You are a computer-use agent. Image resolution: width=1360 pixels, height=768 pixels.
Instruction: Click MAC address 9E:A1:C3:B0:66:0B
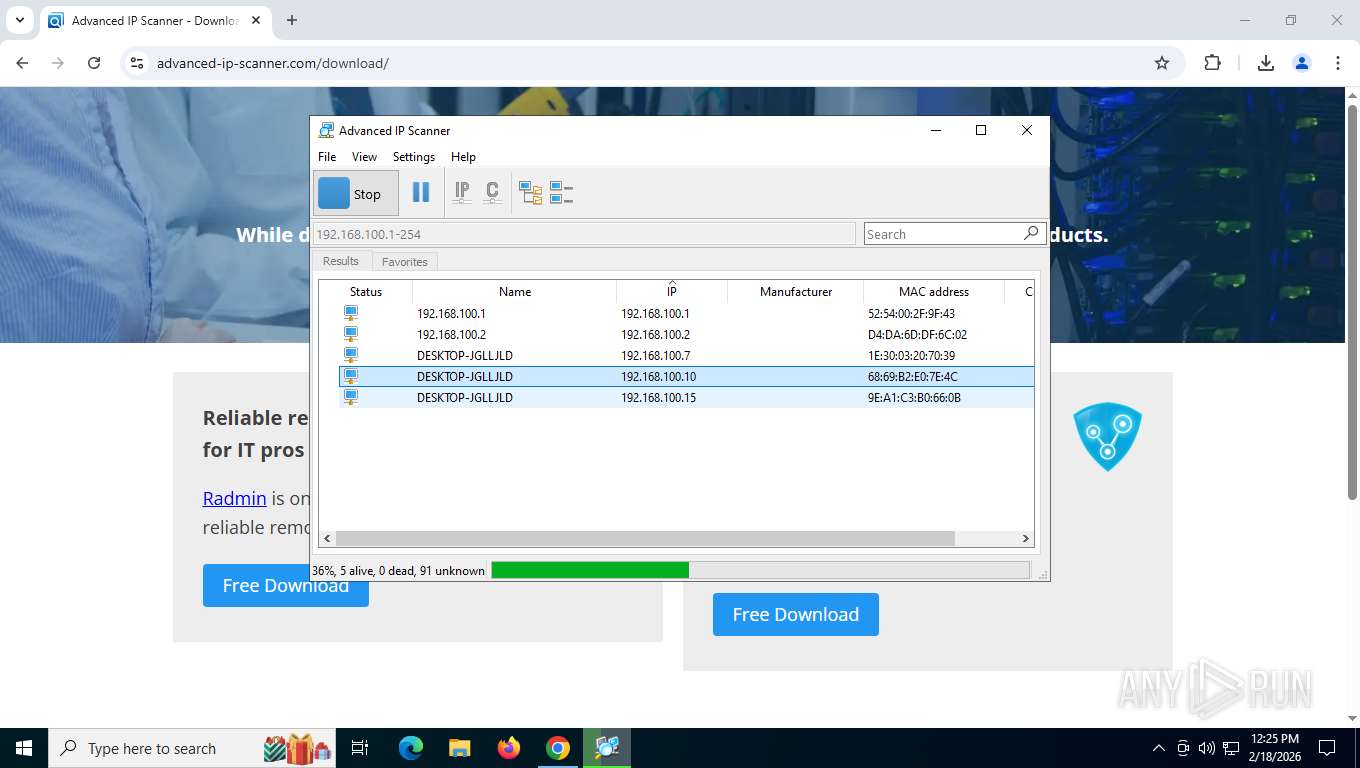[x=914, y=398]
